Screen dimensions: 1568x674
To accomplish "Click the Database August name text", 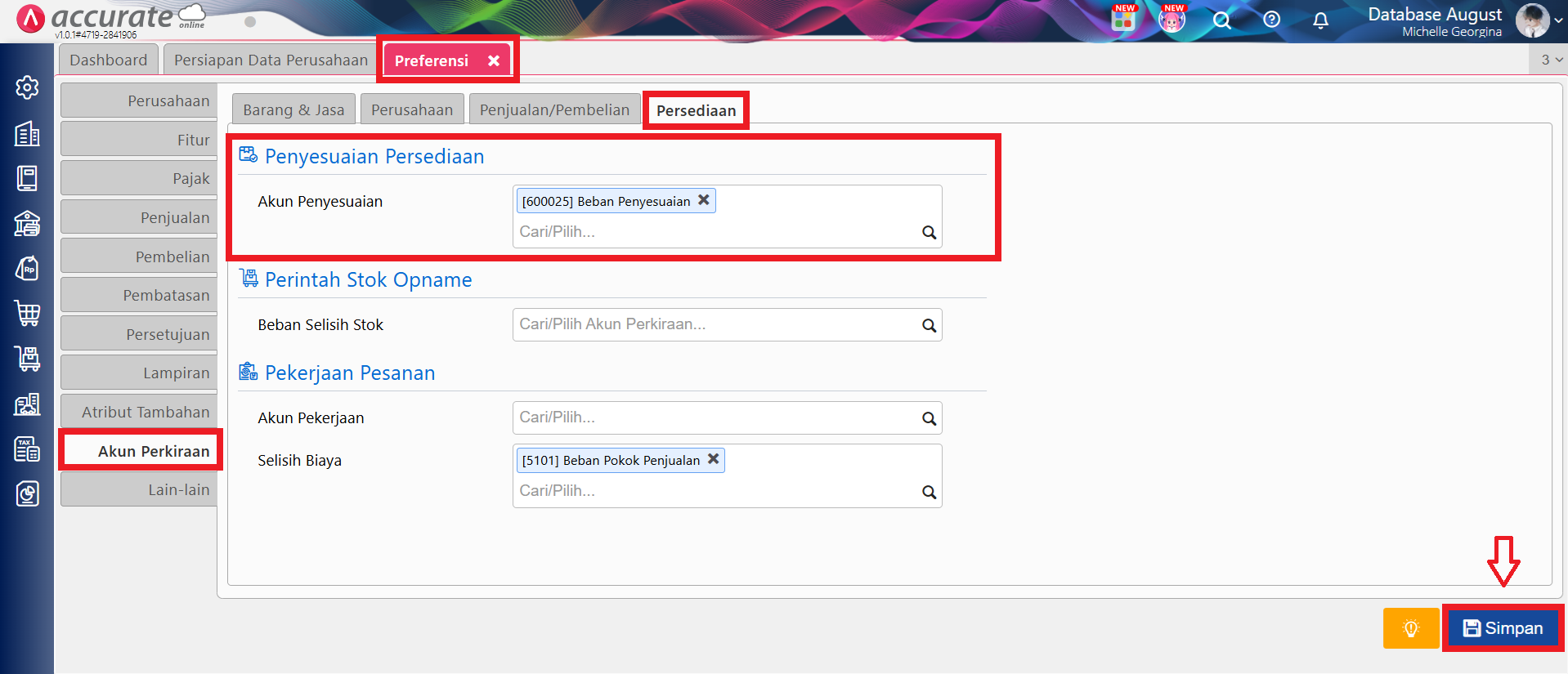I will pos(1435,14).
